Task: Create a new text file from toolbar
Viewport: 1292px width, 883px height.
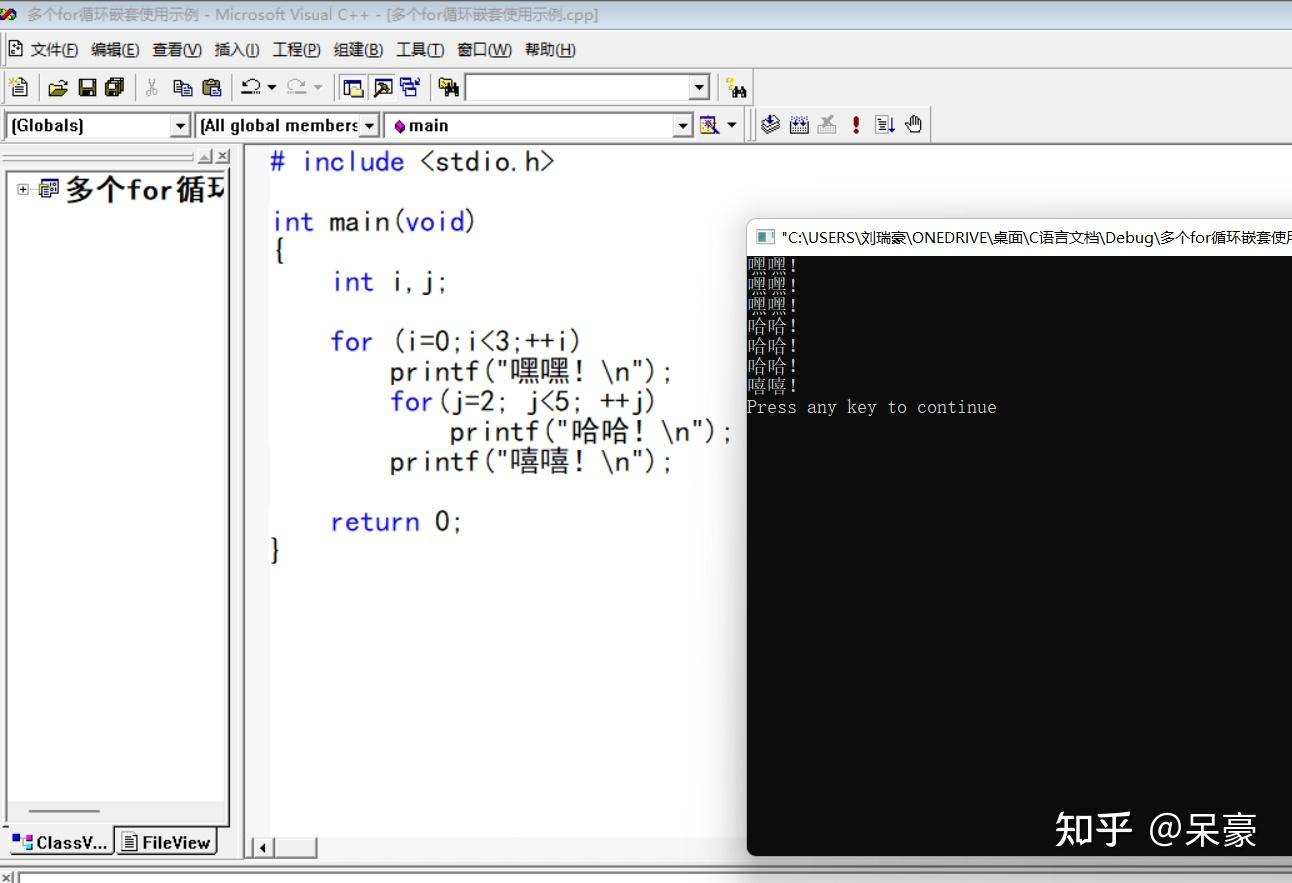Action: (19, 88)
